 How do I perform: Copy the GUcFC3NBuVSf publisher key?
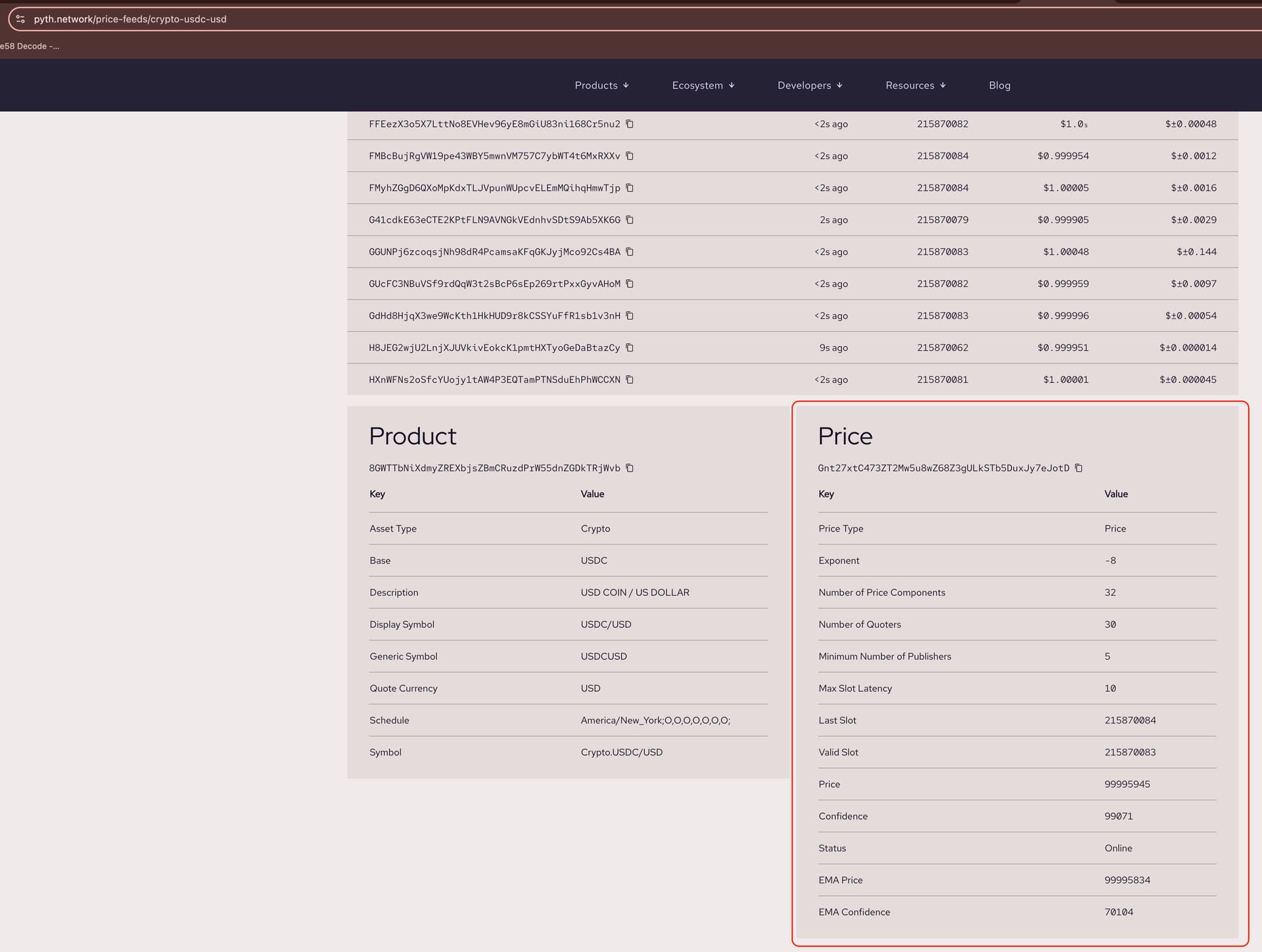629,284
